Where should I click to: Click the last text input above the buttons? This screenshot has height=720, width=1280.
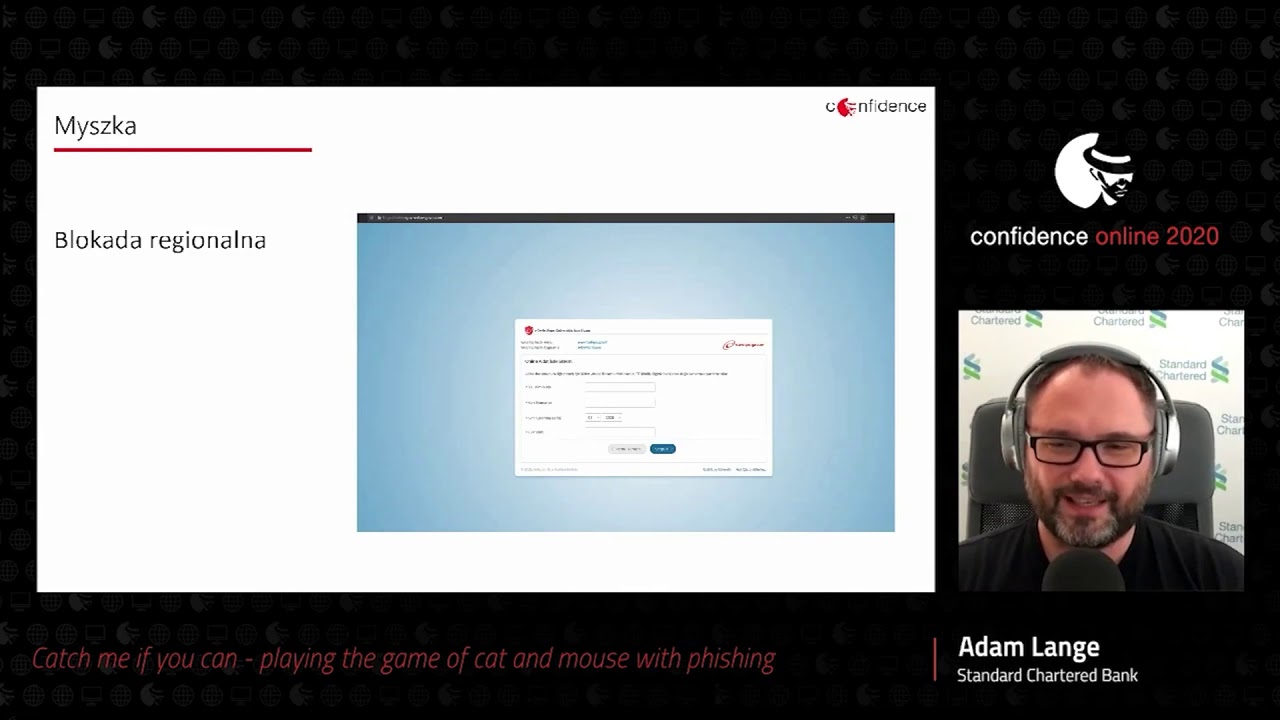620,432
